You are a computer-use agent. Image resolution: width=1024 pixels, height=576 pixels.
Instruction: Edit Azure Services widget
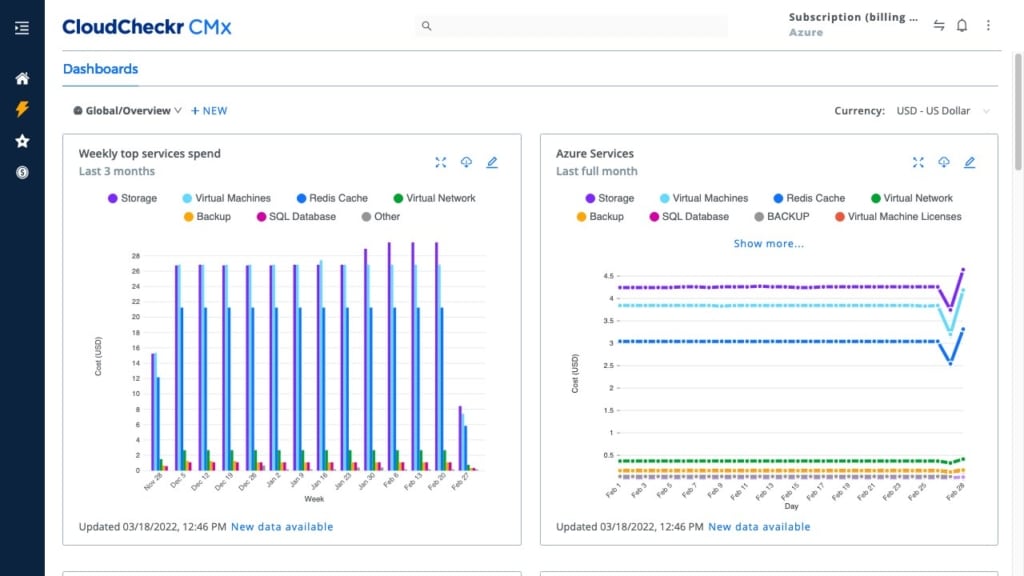(x=969, y=162)
